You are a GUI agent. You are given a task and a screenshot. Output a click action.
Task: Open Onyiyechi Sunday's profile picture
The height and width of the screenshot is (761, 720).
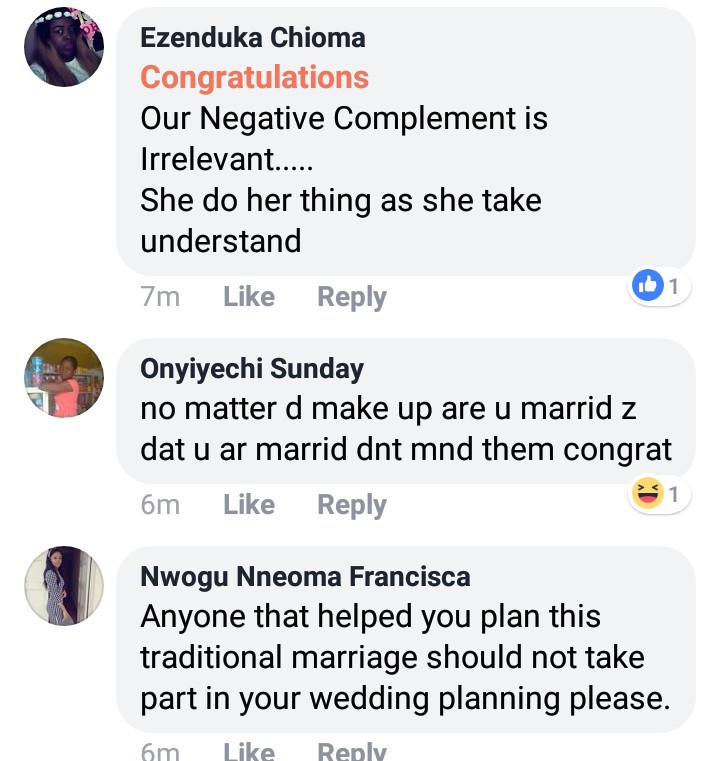tap(63, 377)
